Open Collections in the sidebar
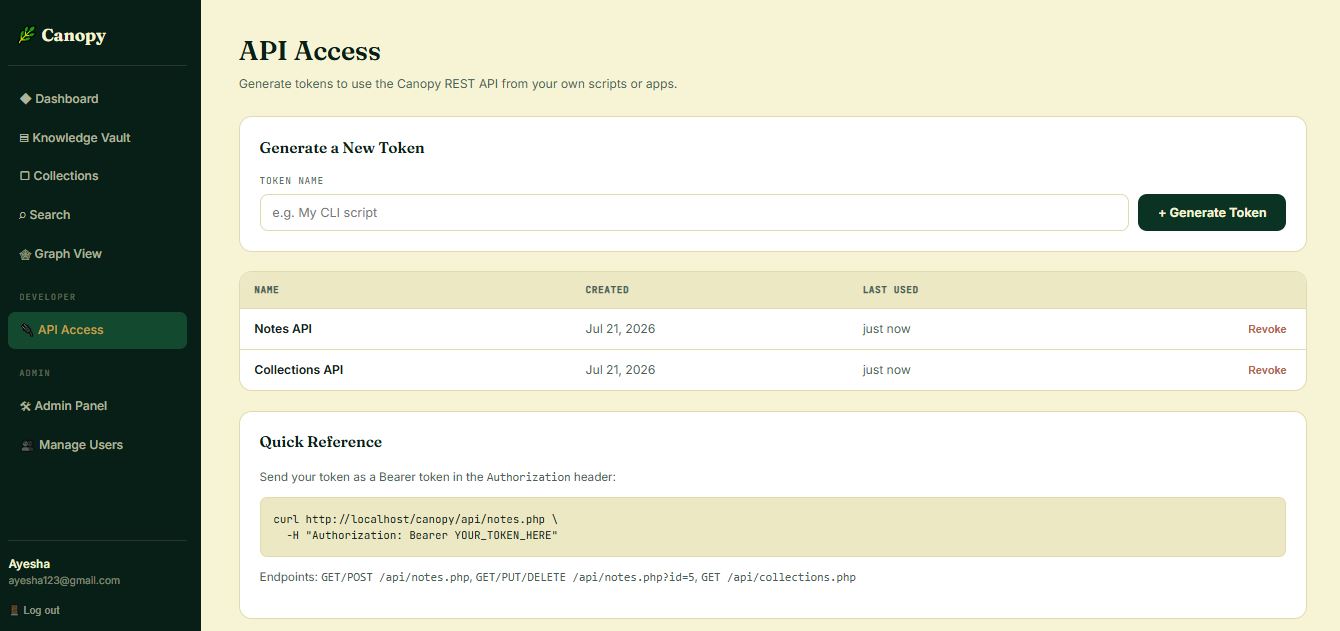Viewport: 1340px width, 631px height. tap(97, 176)
